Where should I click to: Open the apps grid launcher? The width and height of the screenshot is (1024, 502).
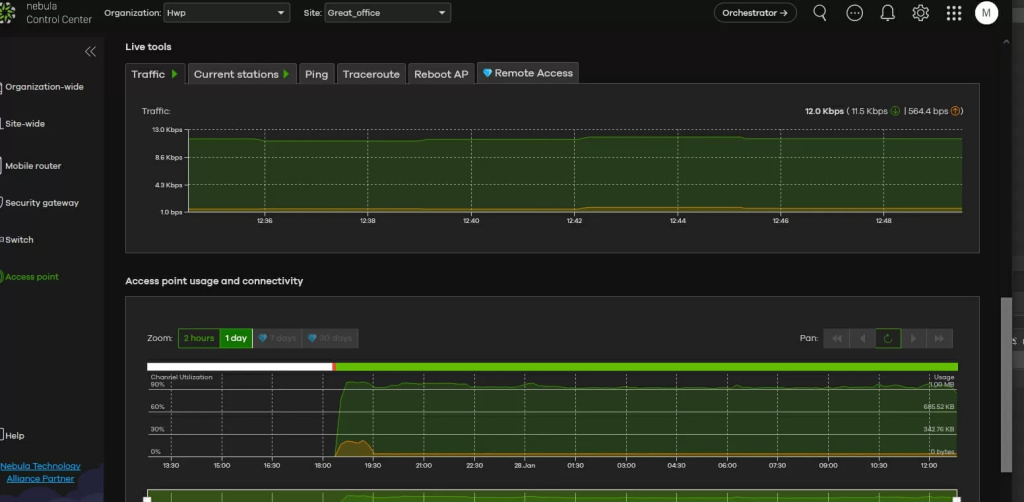pyautogui.click(x=953, y=13)
